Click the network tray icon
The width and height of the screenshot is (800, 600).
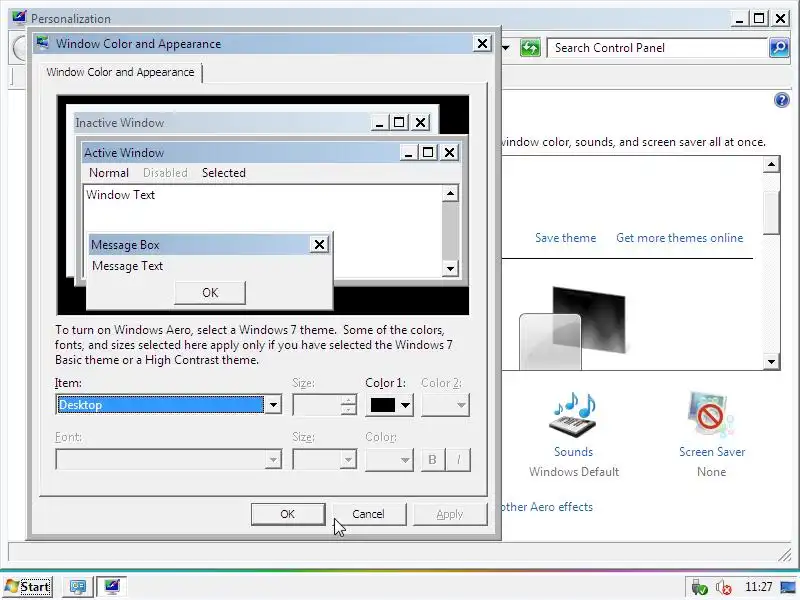(x=698, y=587)
